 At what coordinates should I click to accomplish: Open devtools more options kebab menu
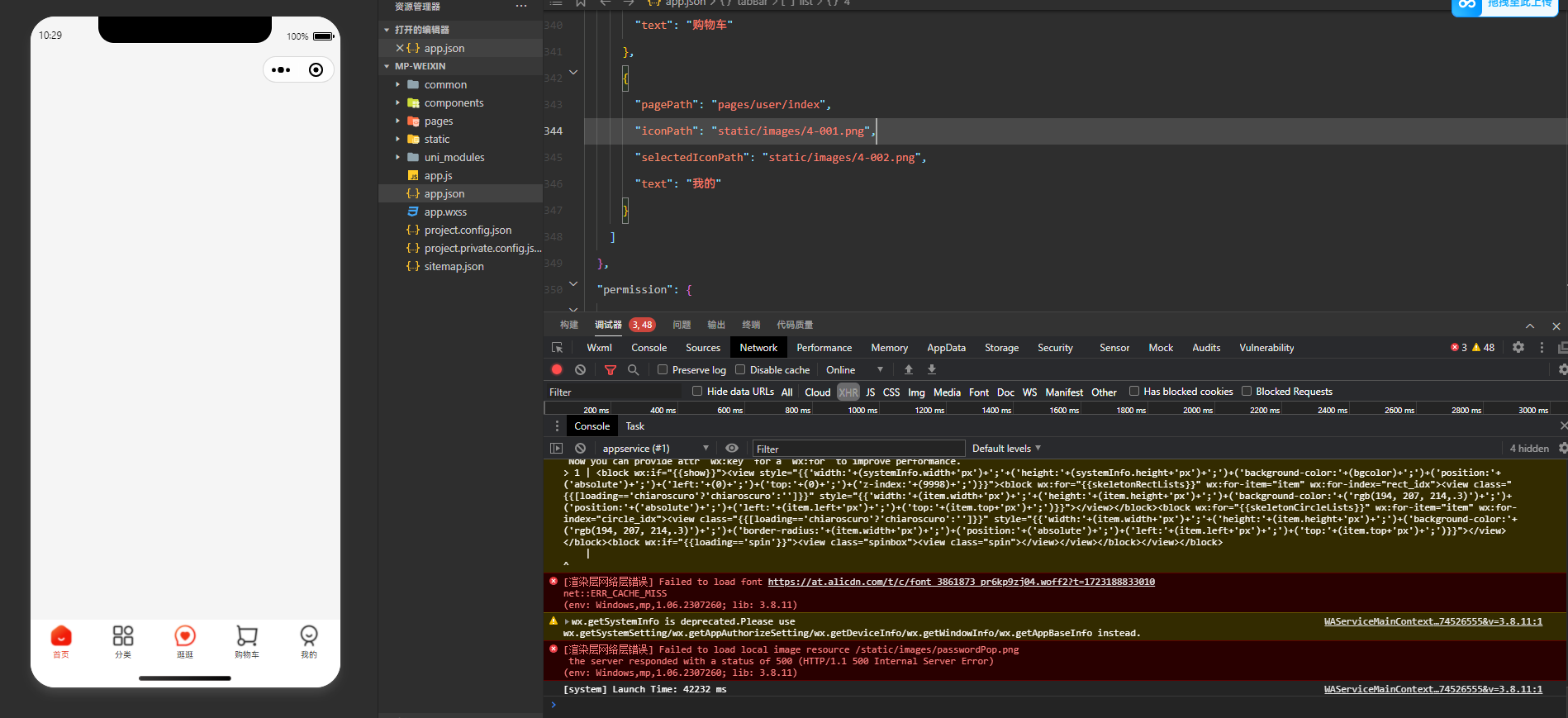point(1542,348)
